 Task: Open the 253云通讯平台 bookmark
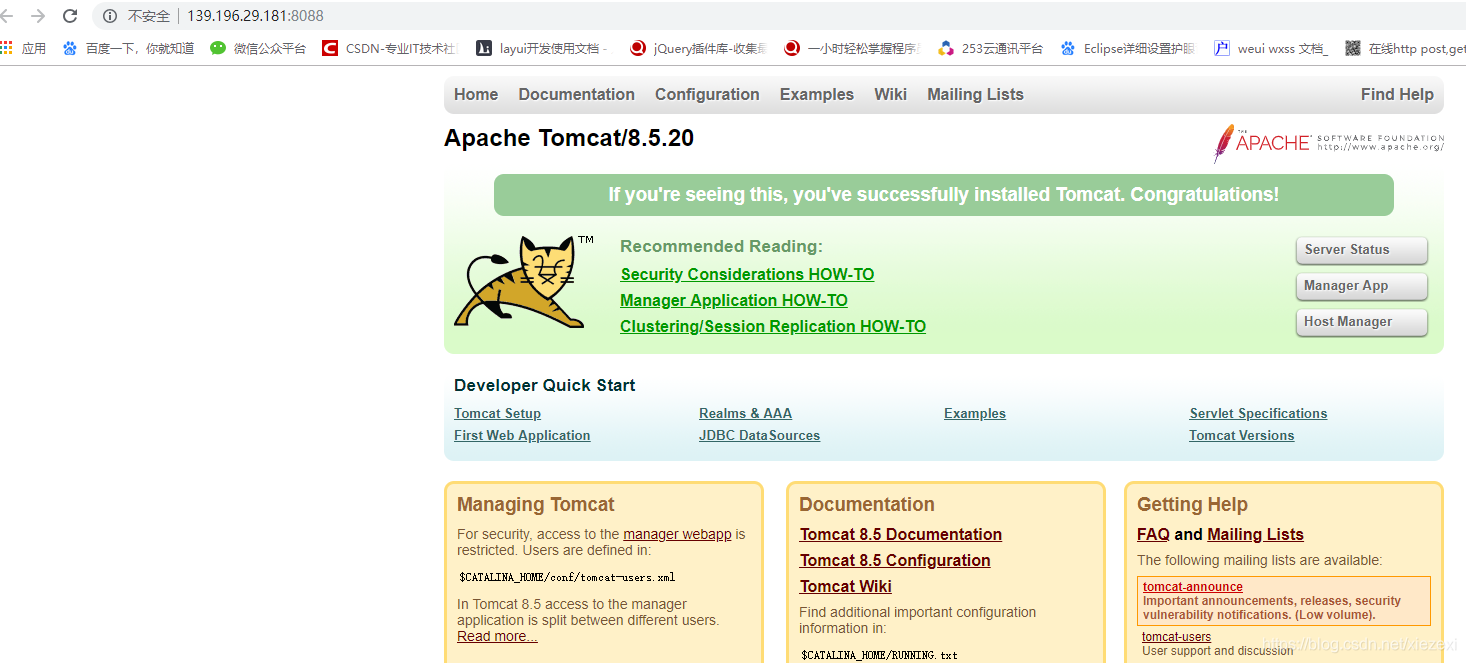click(x=991, y=48)
